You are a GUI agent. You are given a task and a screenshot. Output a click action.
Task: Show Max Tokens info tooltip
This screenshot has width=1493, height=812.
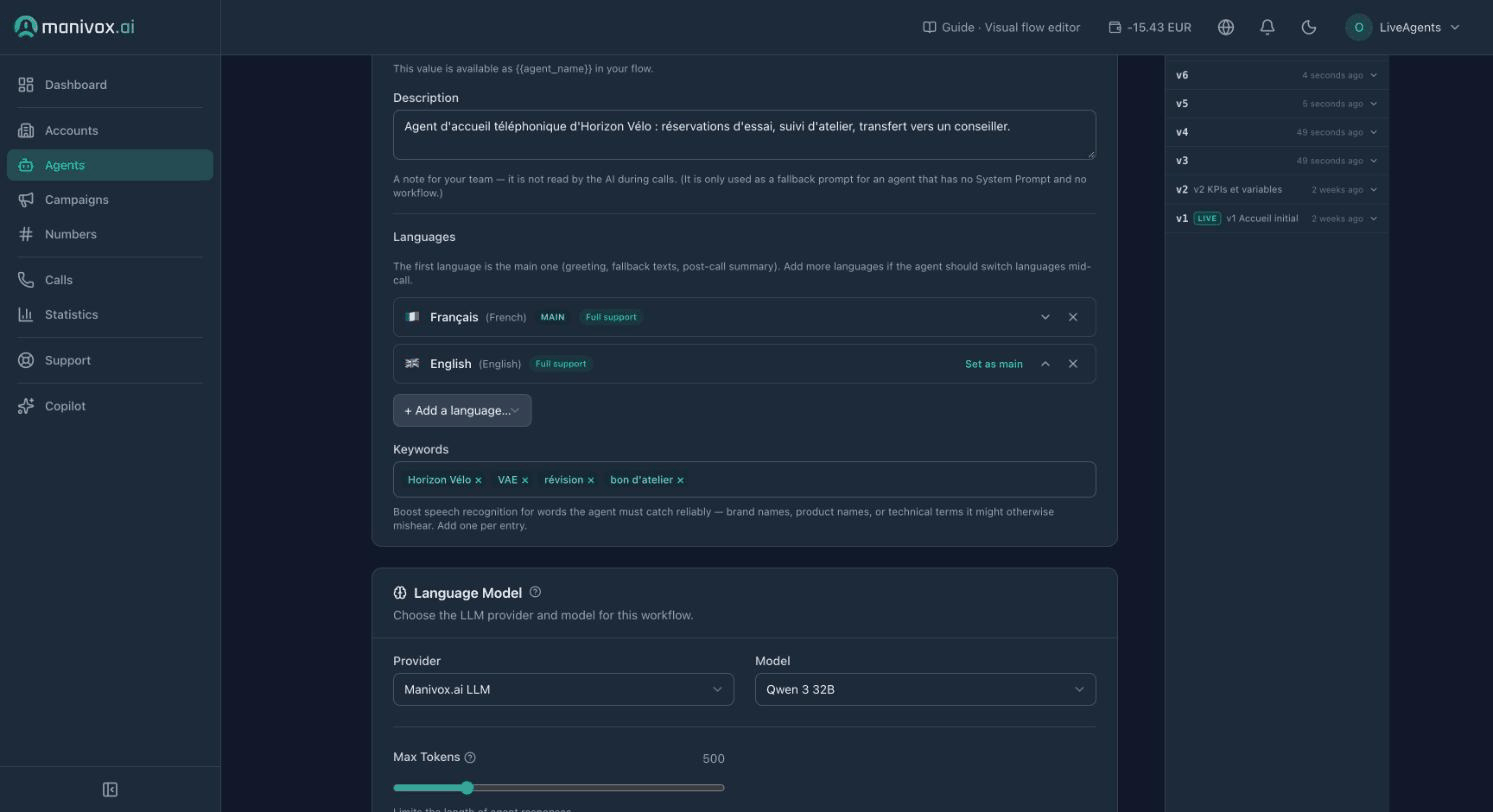[470, 758]
